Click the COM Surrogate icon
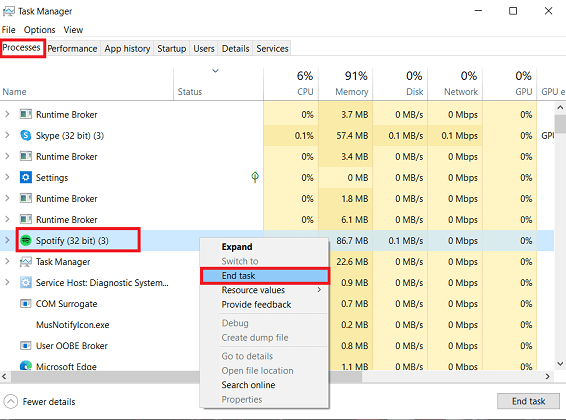The image size is (566, 420). click(x=25, y=303)
